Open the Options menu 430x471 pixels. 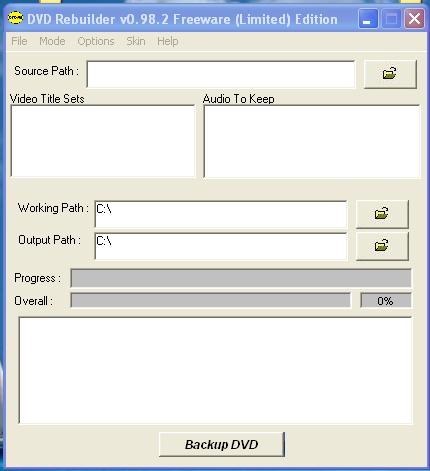(x=96, y=41)
